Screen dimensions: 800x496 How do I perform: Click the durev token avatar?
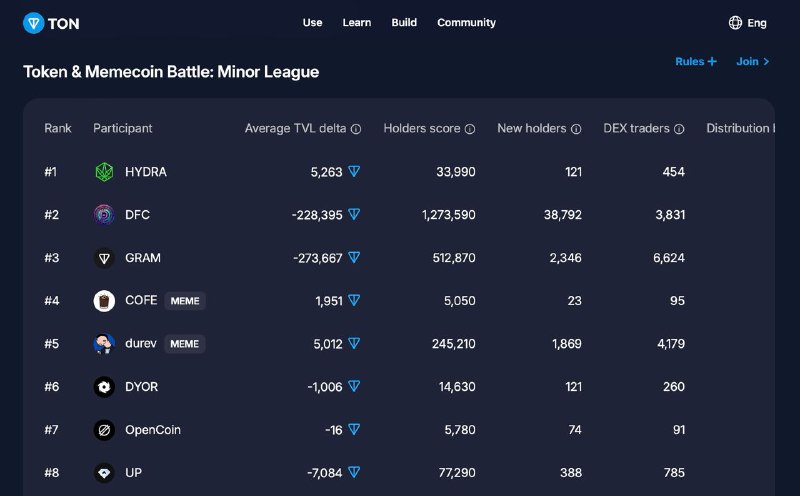pos(104,344)
